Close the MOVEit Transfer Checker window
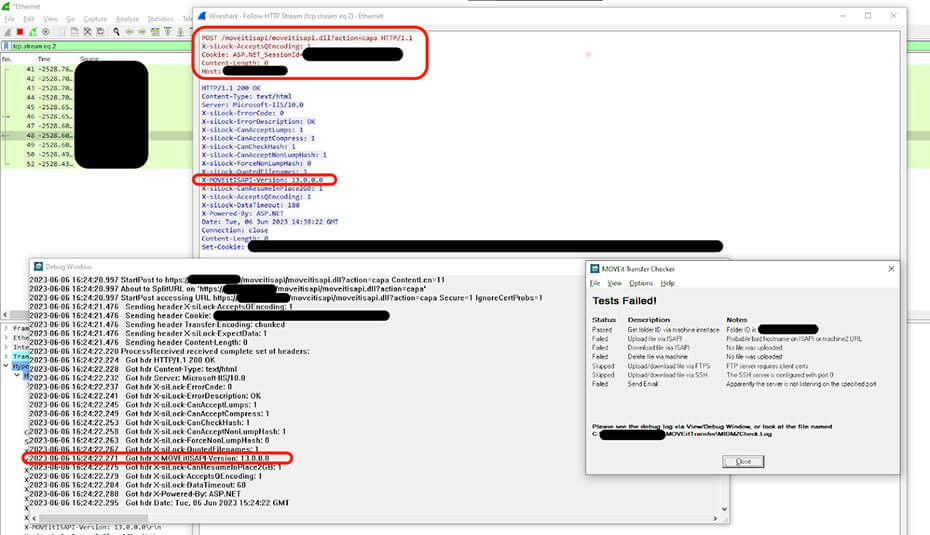 (x=891, y=269)
